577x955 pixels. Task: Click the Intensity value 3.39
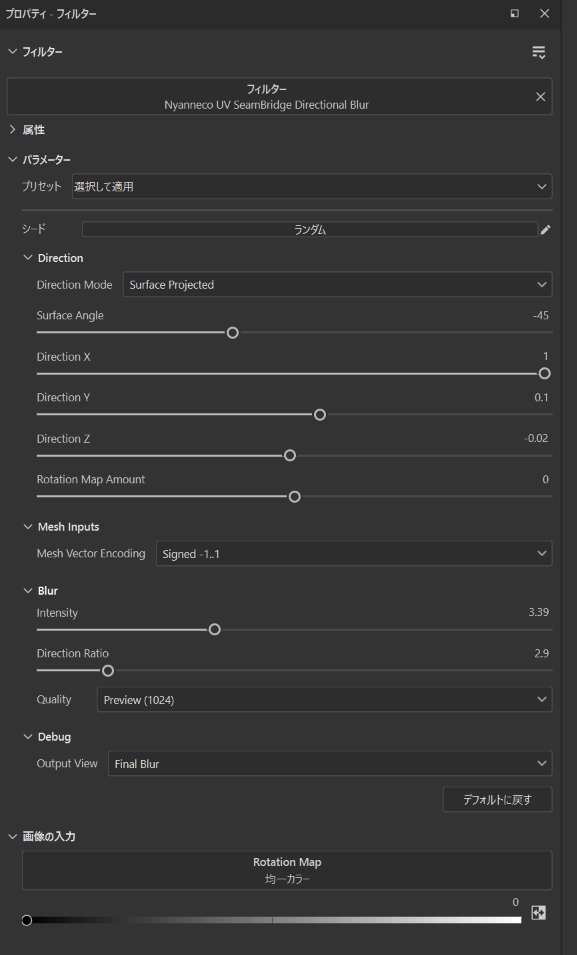pyautogui.click(x=539, y=612)
